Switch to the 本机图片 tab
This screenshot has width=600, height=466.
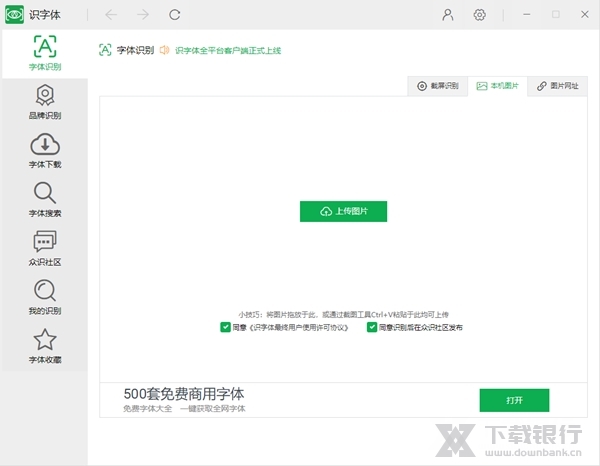click(497, 86)
